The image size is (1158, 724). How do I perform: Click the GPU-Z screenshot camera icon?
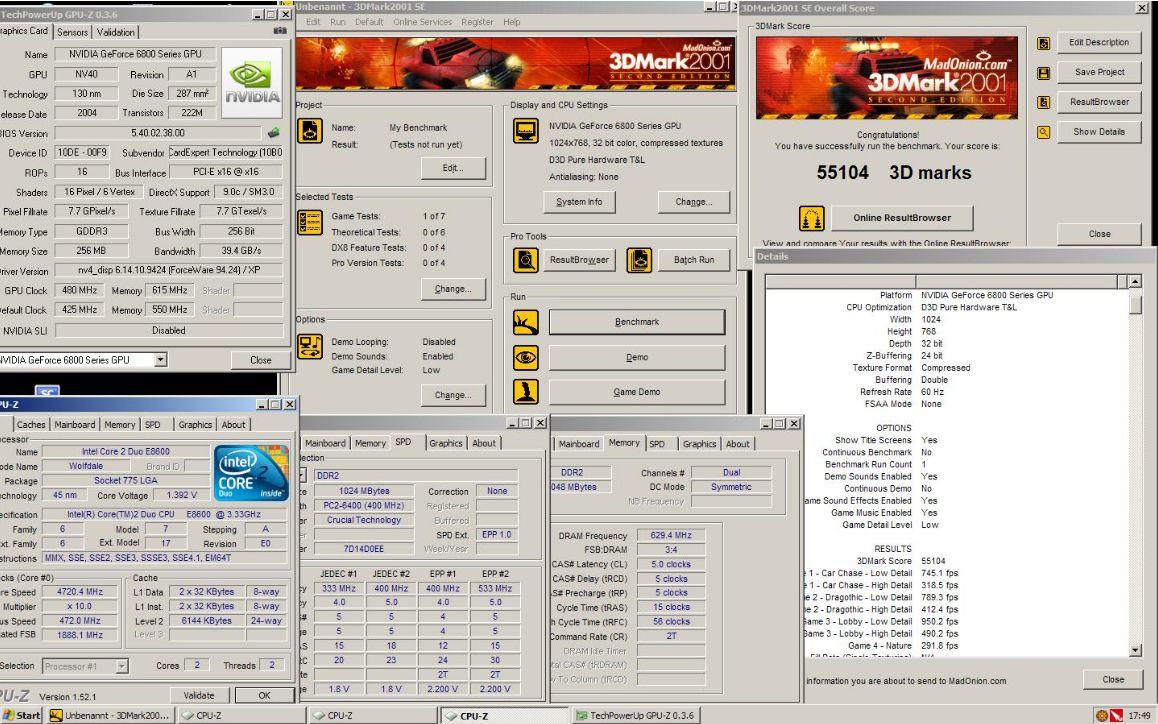click(280, 31)
